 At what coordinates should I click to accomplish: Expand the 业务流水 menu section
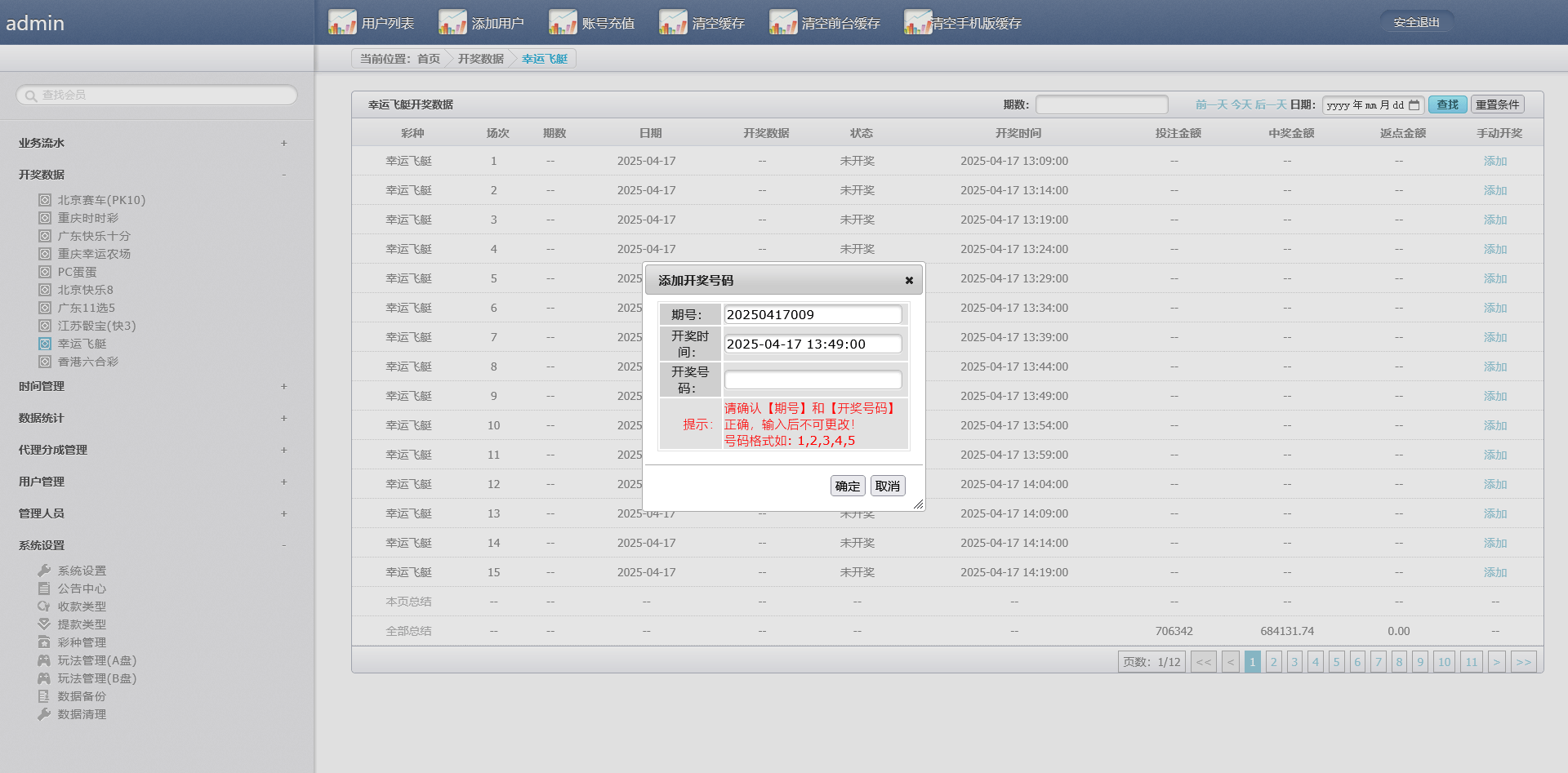[283, 143]
